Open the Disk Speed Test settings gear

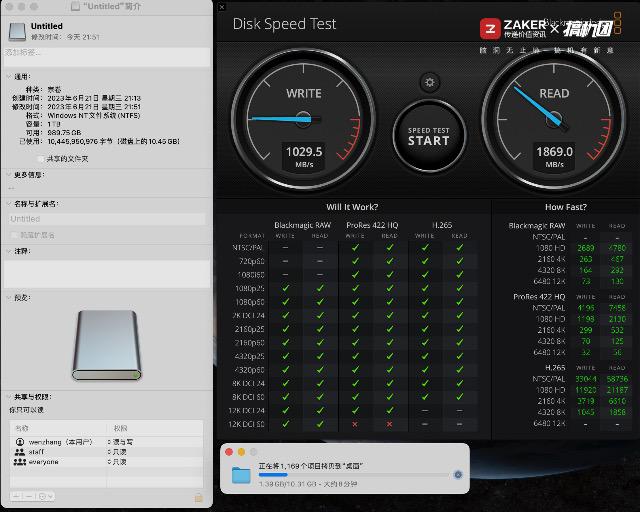click(429, 82)
